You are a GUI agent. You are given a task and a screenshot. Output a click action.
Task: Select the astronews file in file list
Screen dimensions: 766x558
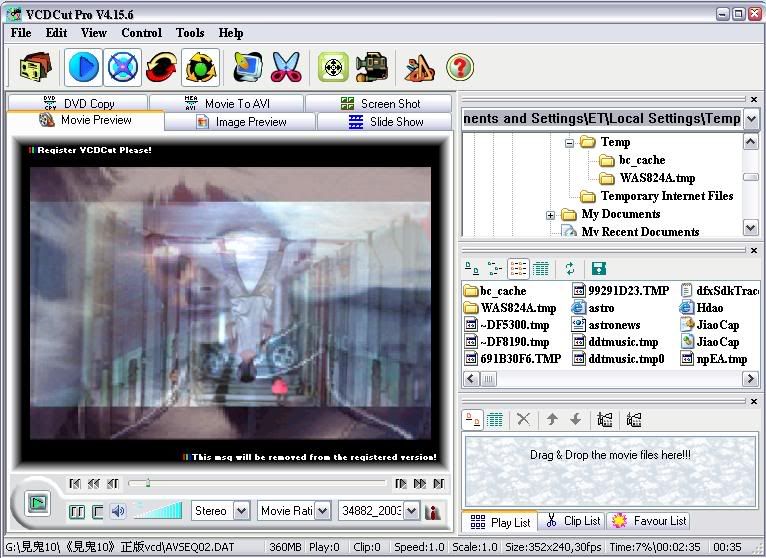point(606,325)
